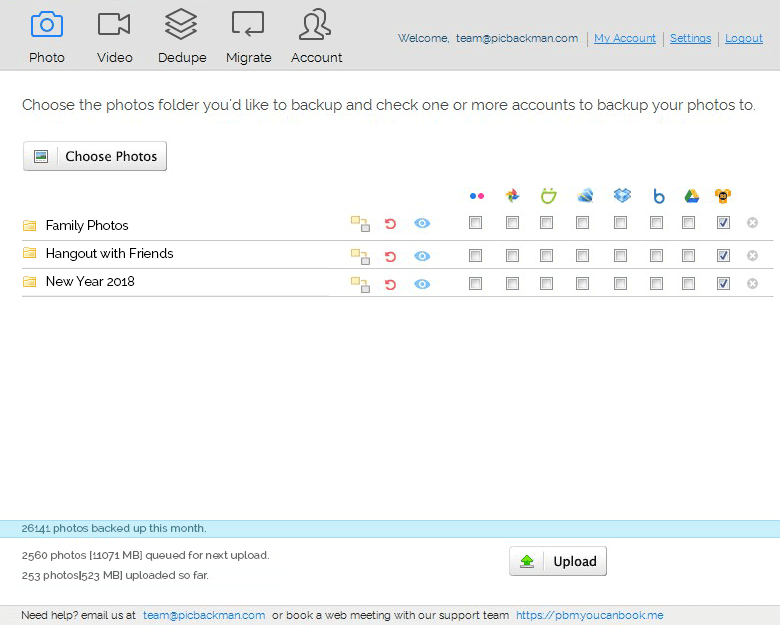Click the Google Photos pinwheel icon
780x625 pixels.
pyautogui.click(x=512, y=196)
